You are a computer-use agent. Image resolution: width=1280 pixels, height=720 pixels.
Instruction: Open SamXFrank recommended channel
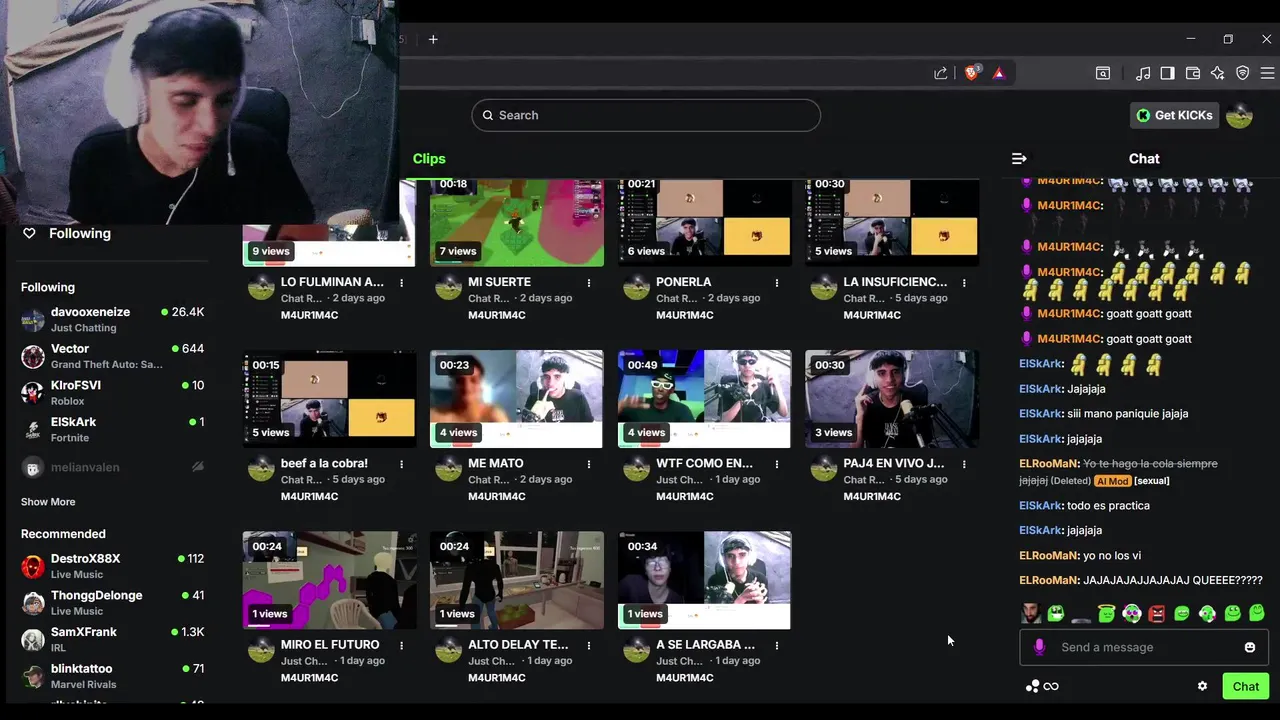112,639
